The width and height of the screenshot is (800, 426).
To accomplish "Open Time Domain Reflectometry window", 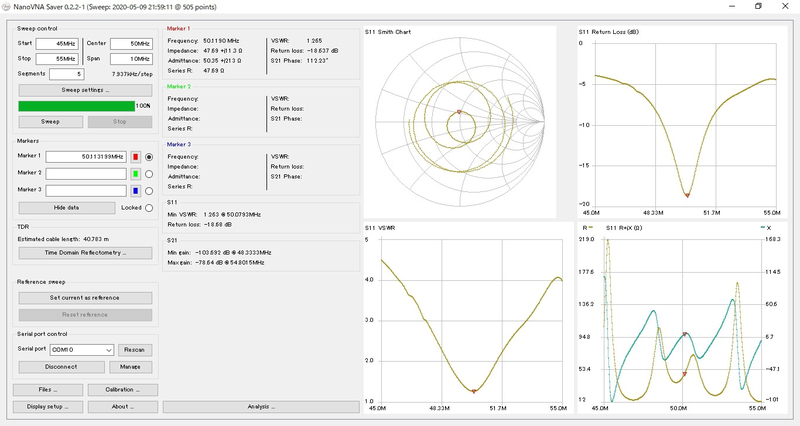I will click(x=85, y=253).
